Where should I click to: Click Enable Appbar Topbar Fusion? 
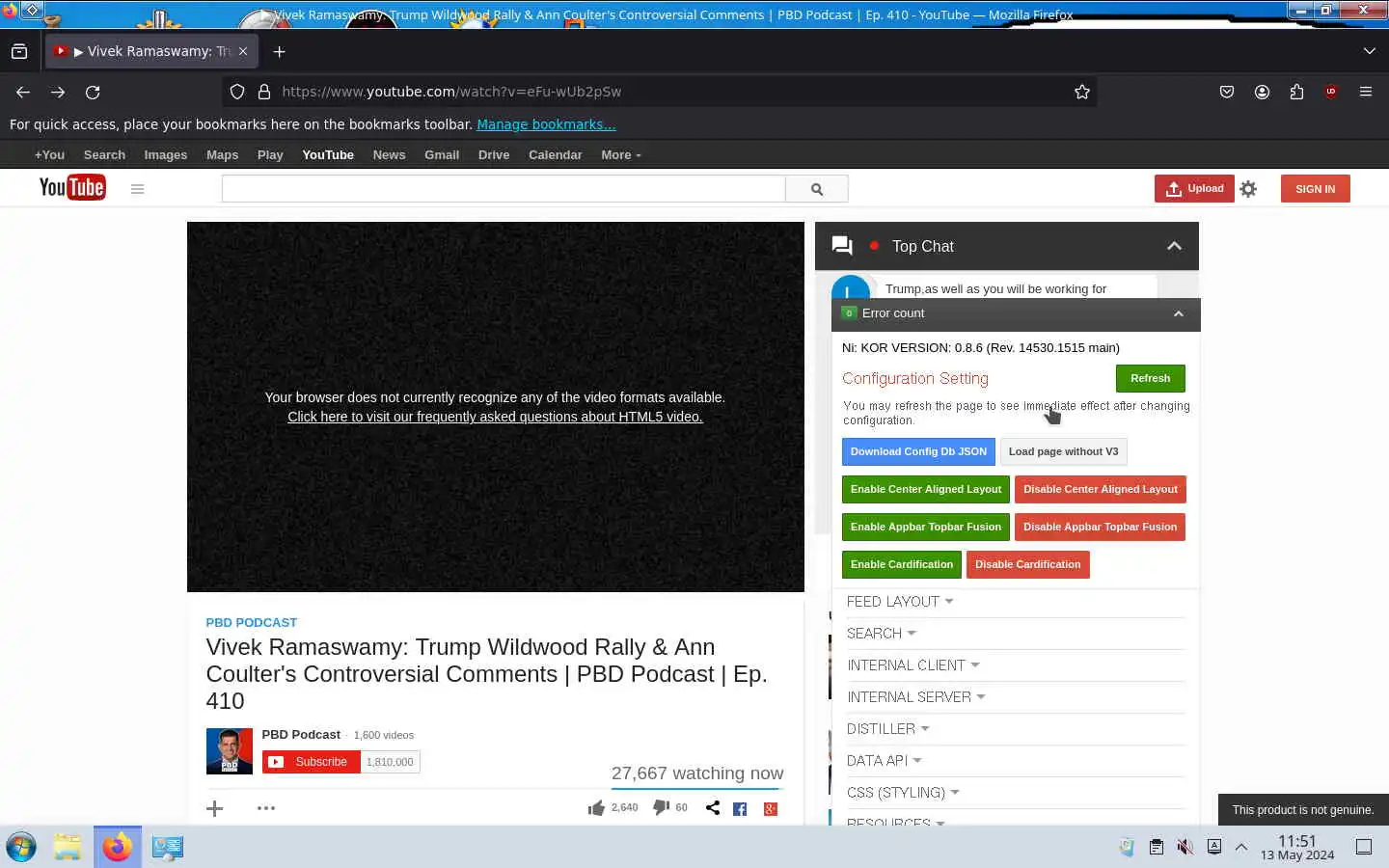[x=926, y=527]
